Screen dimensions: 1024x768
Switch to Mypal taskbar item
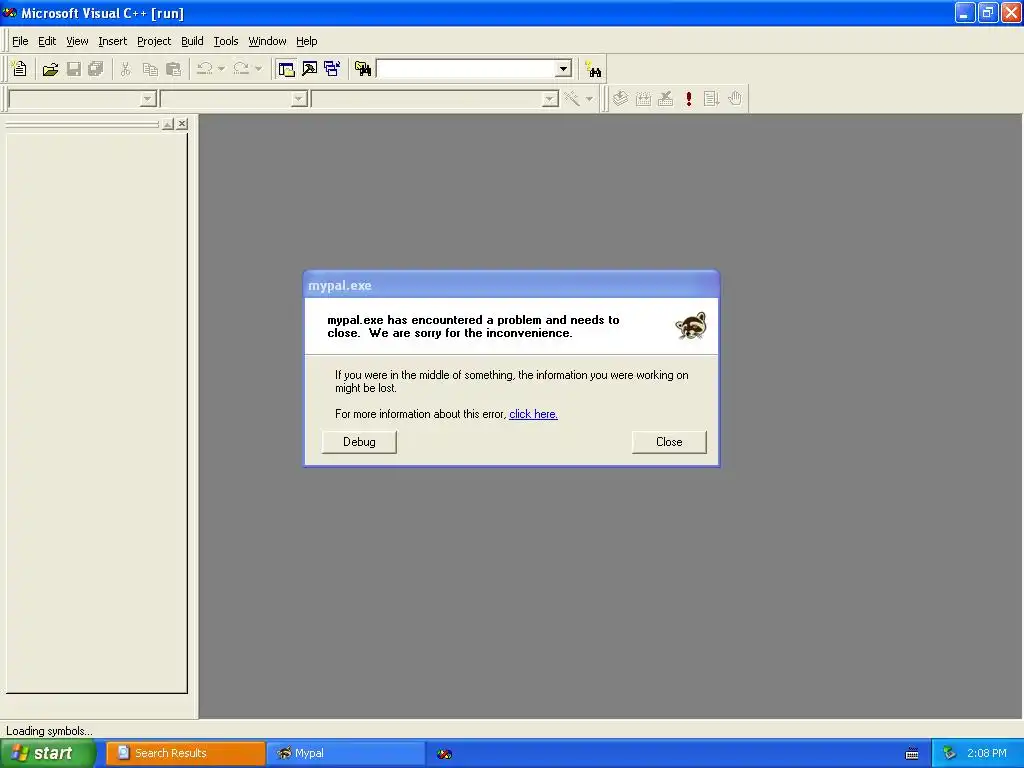click(x=346, y=753)
